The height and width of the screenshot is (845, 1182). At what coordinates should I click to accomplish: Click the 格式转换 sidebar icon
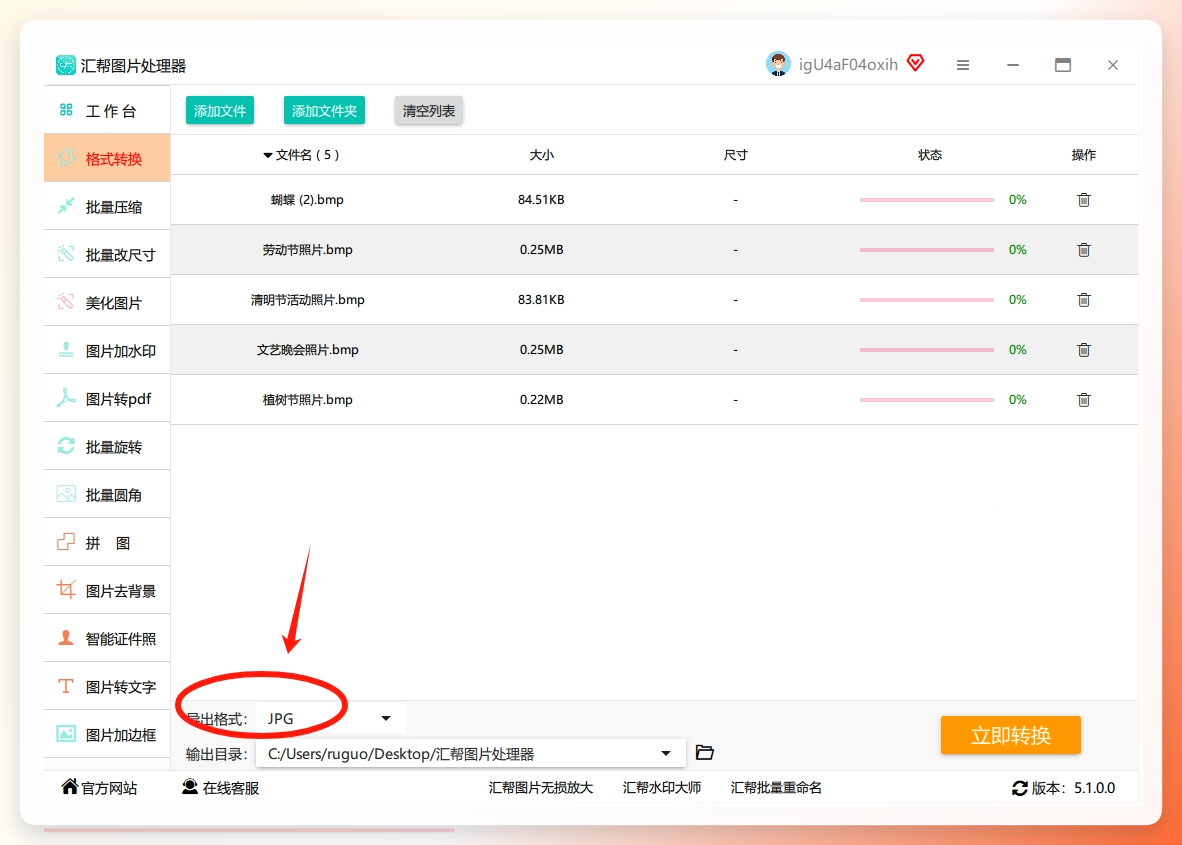click(66, 158)
